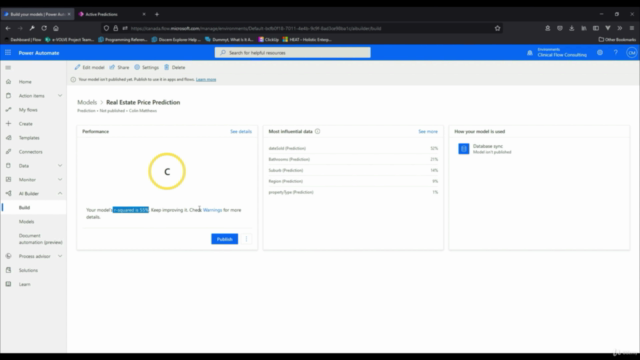This screenshot has width=640, height=360.
Task: Open My flows in the sidebar
Action: pos(28,110)
